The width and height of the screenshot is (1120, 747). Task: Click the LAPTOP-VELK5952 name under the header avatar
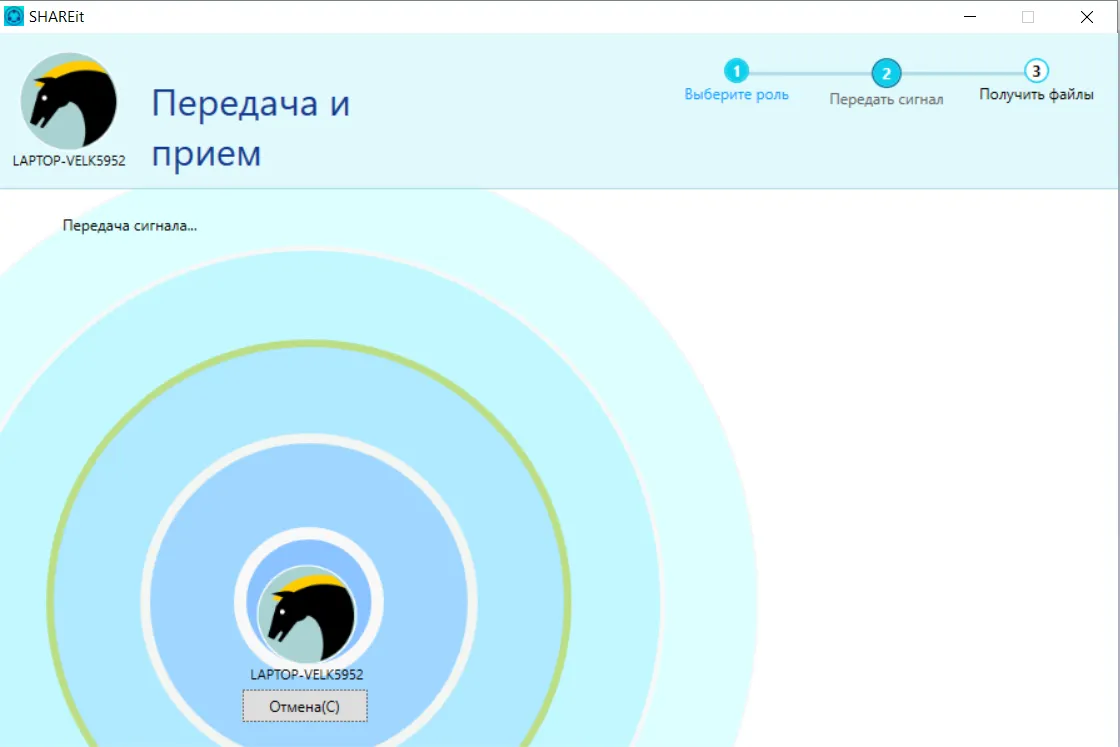[x=69, y=160]
